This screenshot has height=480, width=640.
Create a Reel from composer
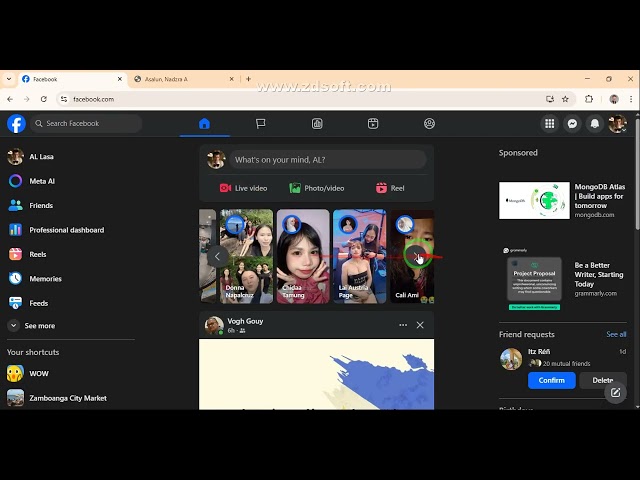[390, 188]
